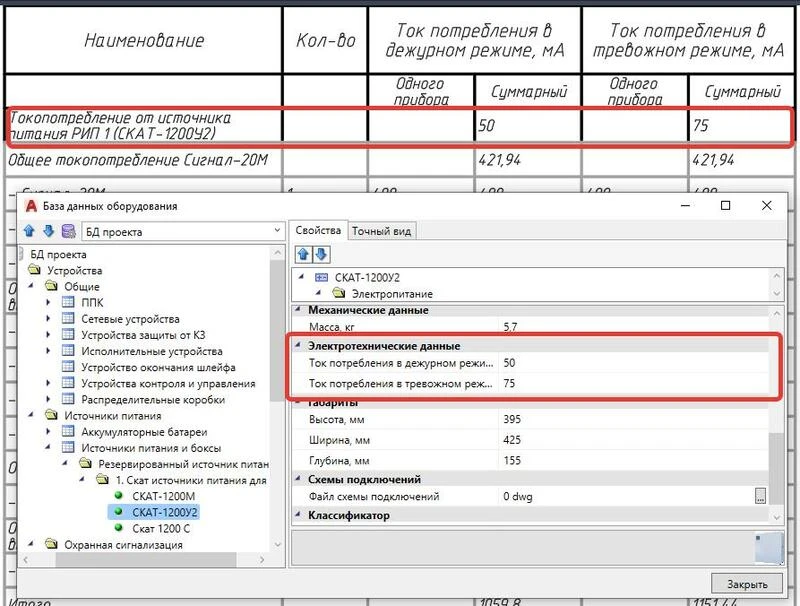
Task: Open the БД проекта dropdown list
Action: [x=278, y=231]
